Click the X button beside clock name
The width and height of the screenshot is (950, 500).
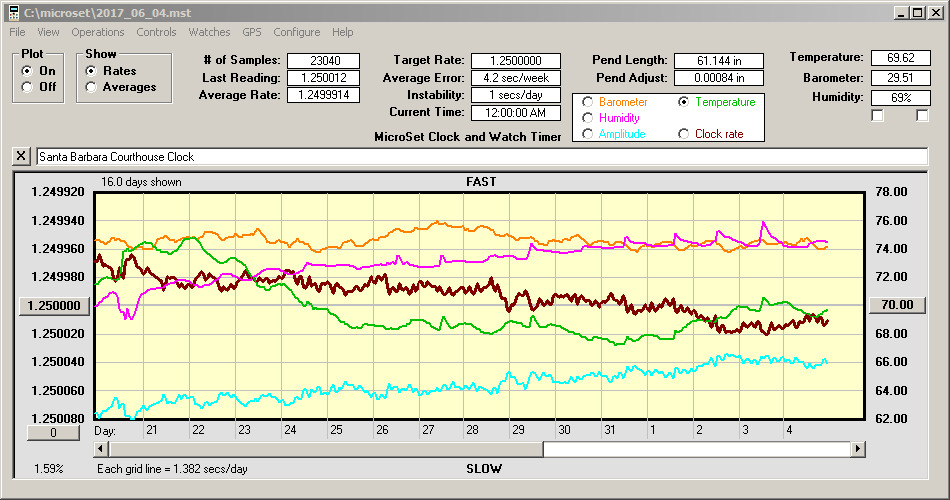point(22,157)
